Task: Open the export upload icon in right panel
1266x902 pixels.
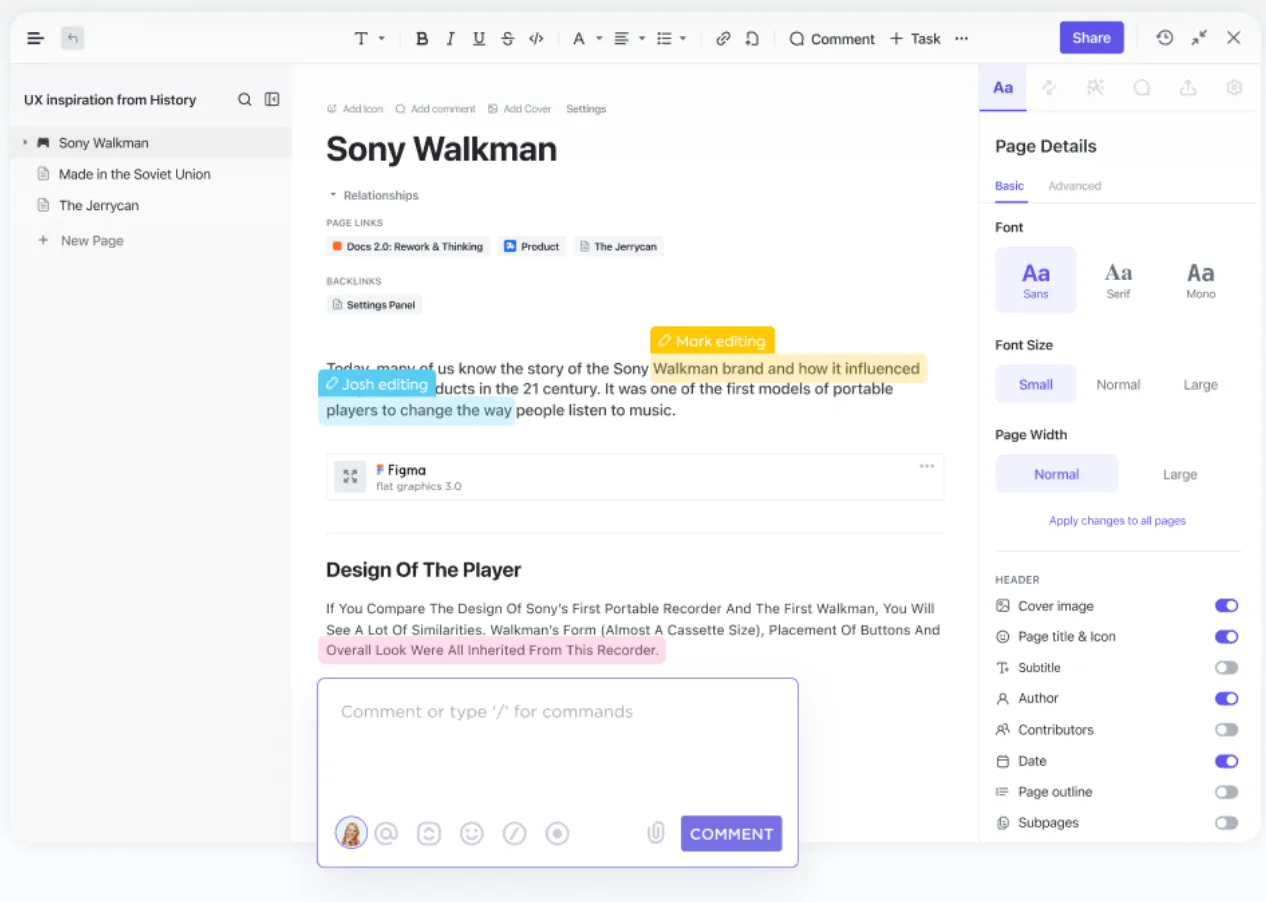Action: coord(1188,88)
